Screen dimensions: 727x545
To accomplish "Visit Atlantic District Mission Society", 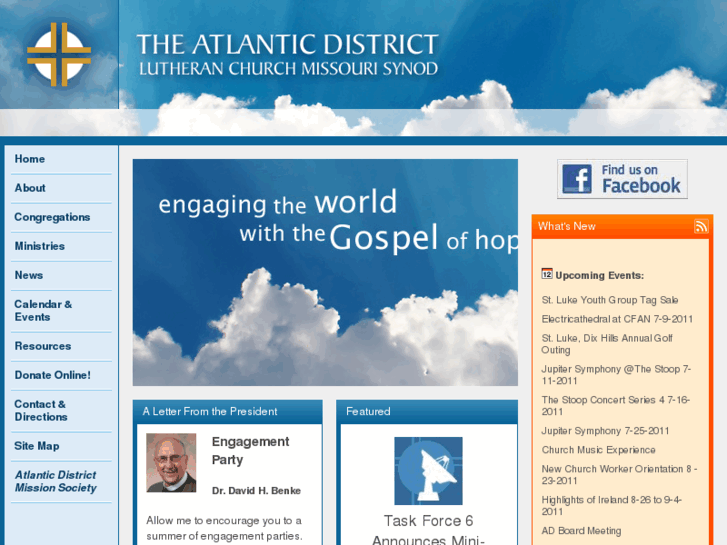I will click(56, 481).
